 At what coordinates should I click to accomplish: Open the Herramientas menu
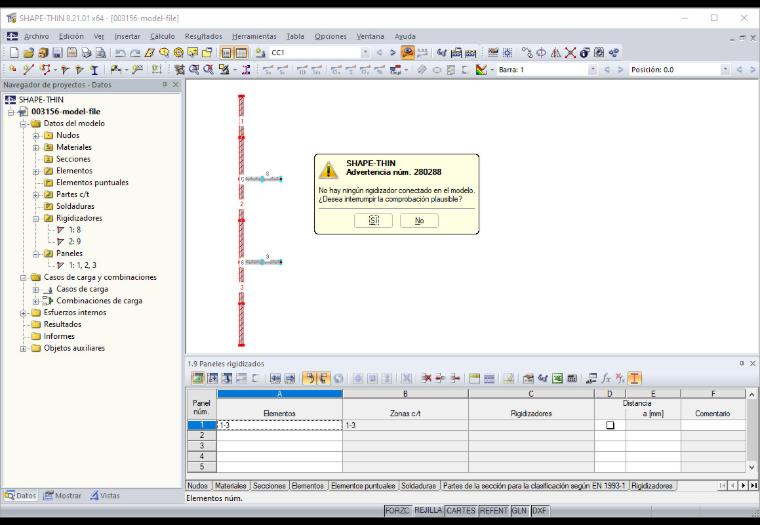[x=254, y=36]
